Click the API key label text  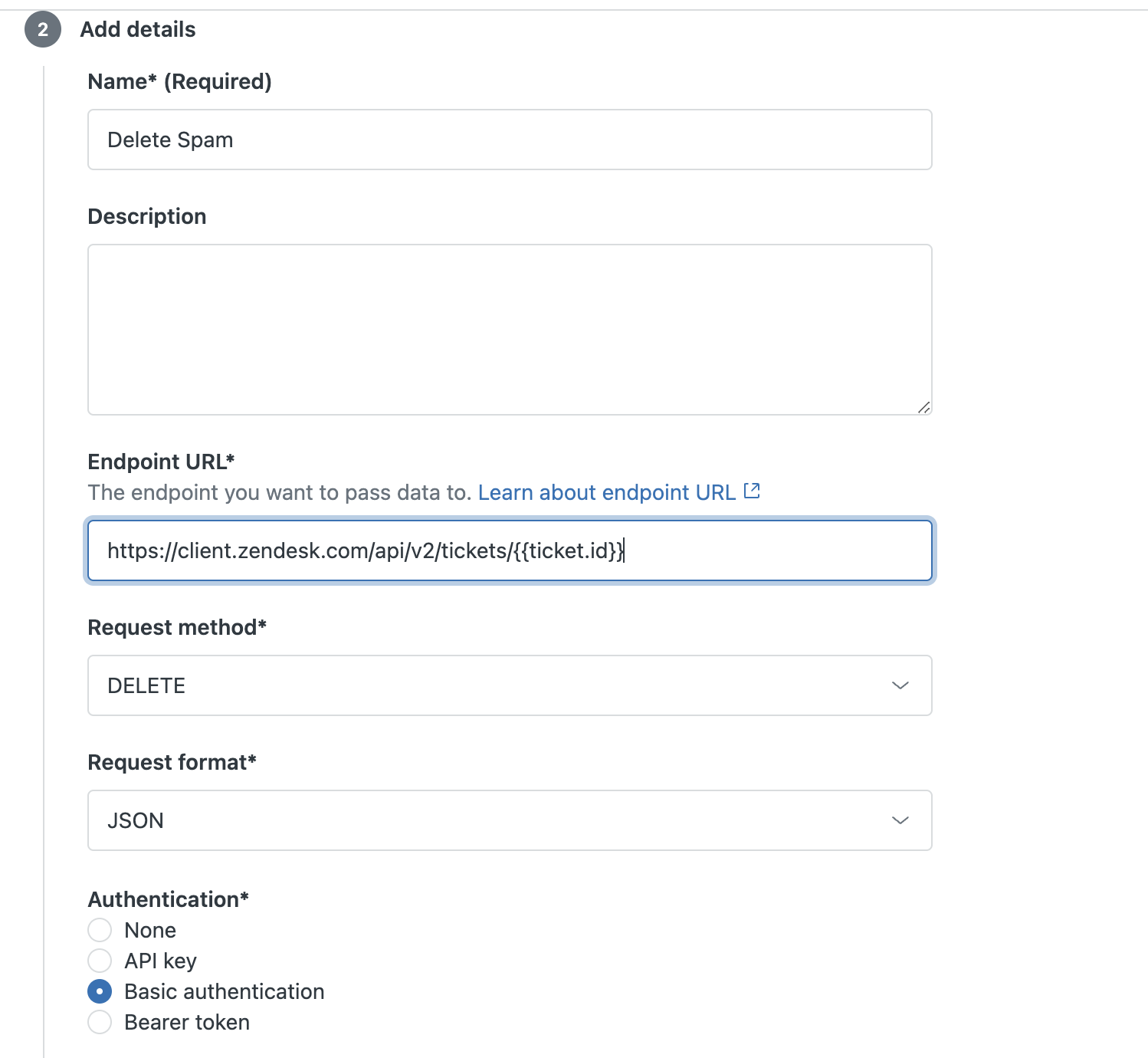click(161, 961)
